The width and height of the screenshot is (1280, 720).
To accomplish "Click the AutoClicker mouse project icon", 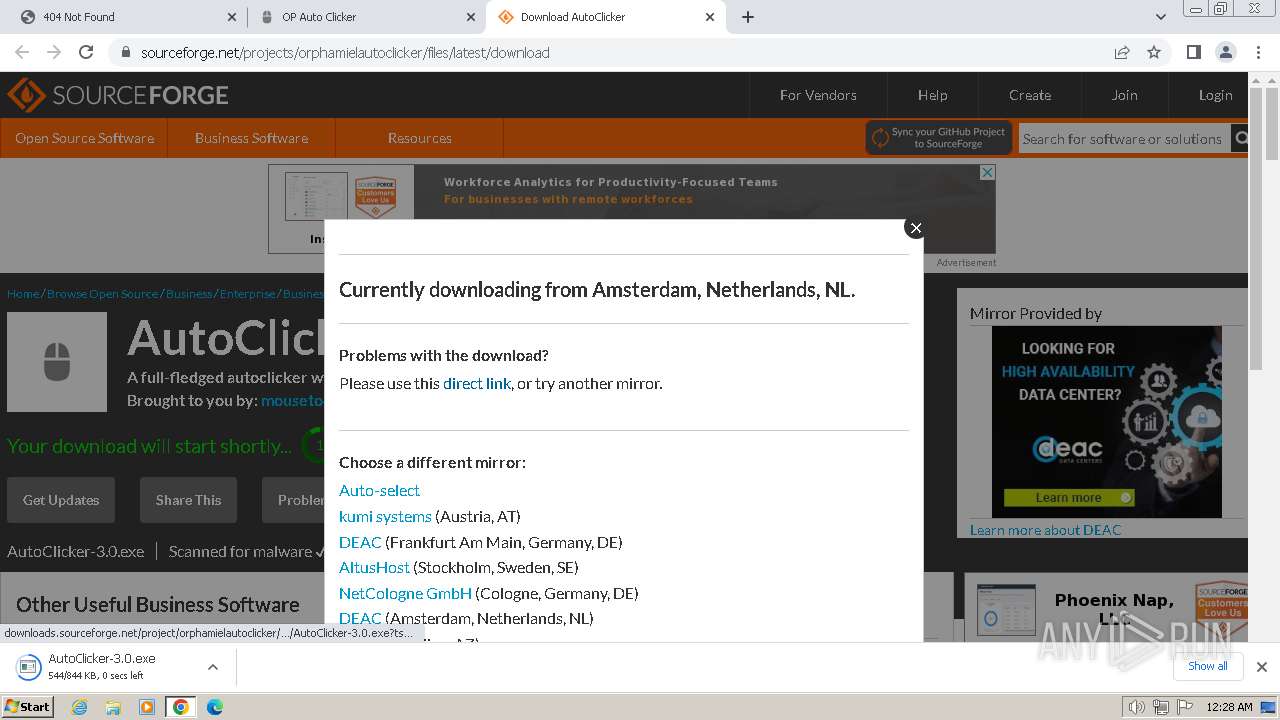I will [x=57, y=362].
